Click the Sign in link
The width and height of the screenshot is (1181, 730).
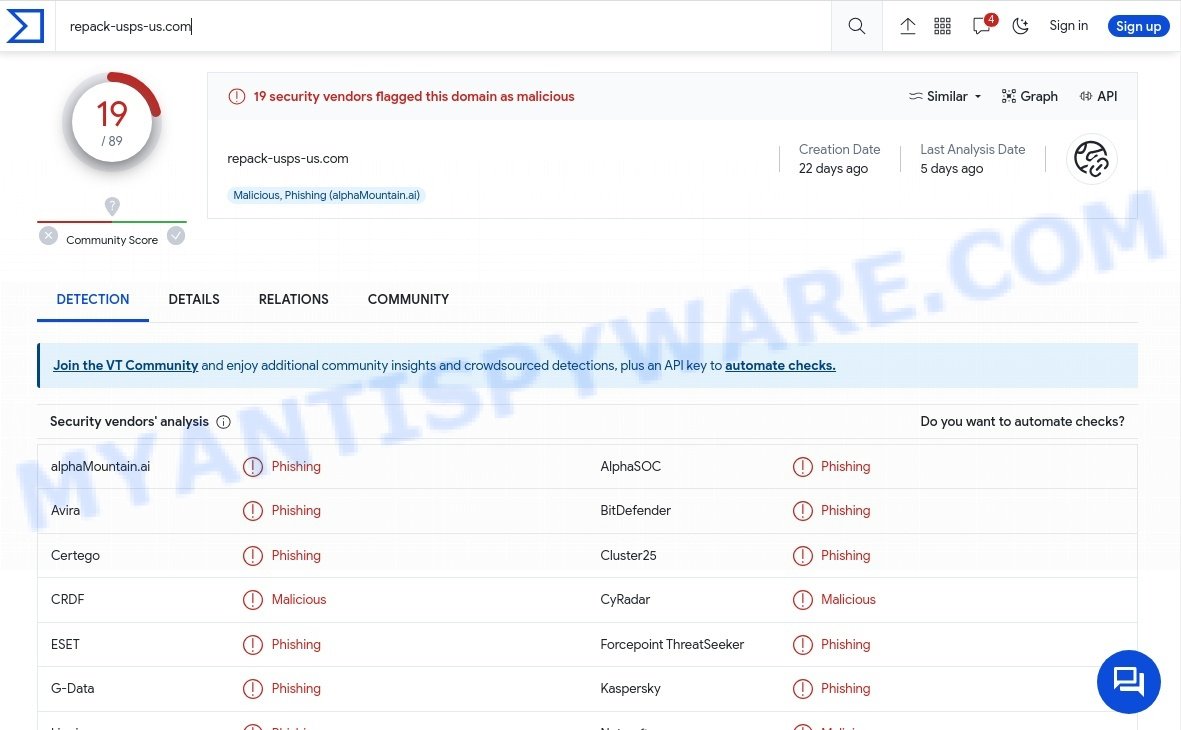point(1068,26)
